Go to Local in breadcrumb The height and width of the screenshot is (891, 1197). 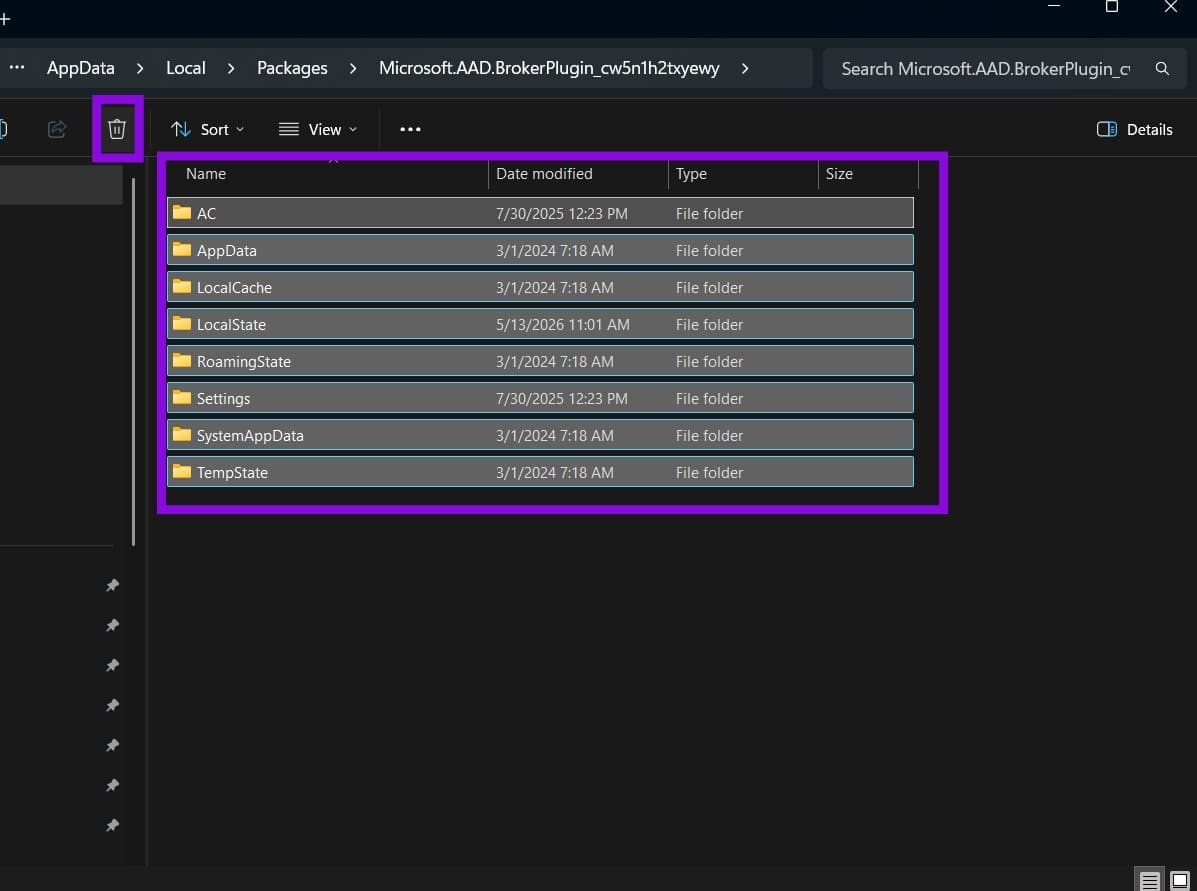pos(186,68)
